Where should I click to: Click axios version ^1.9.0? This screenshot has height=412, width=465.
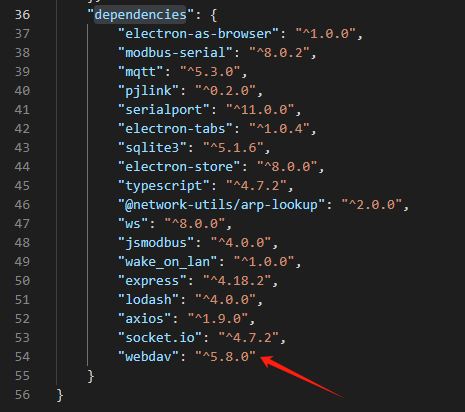tap(218, 319)
